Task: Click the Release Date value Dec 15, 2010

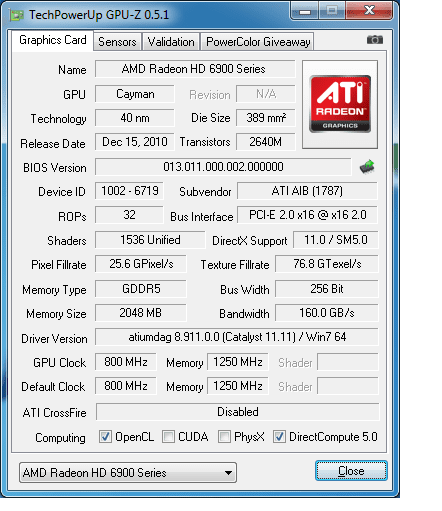Action: pos(135,142)
